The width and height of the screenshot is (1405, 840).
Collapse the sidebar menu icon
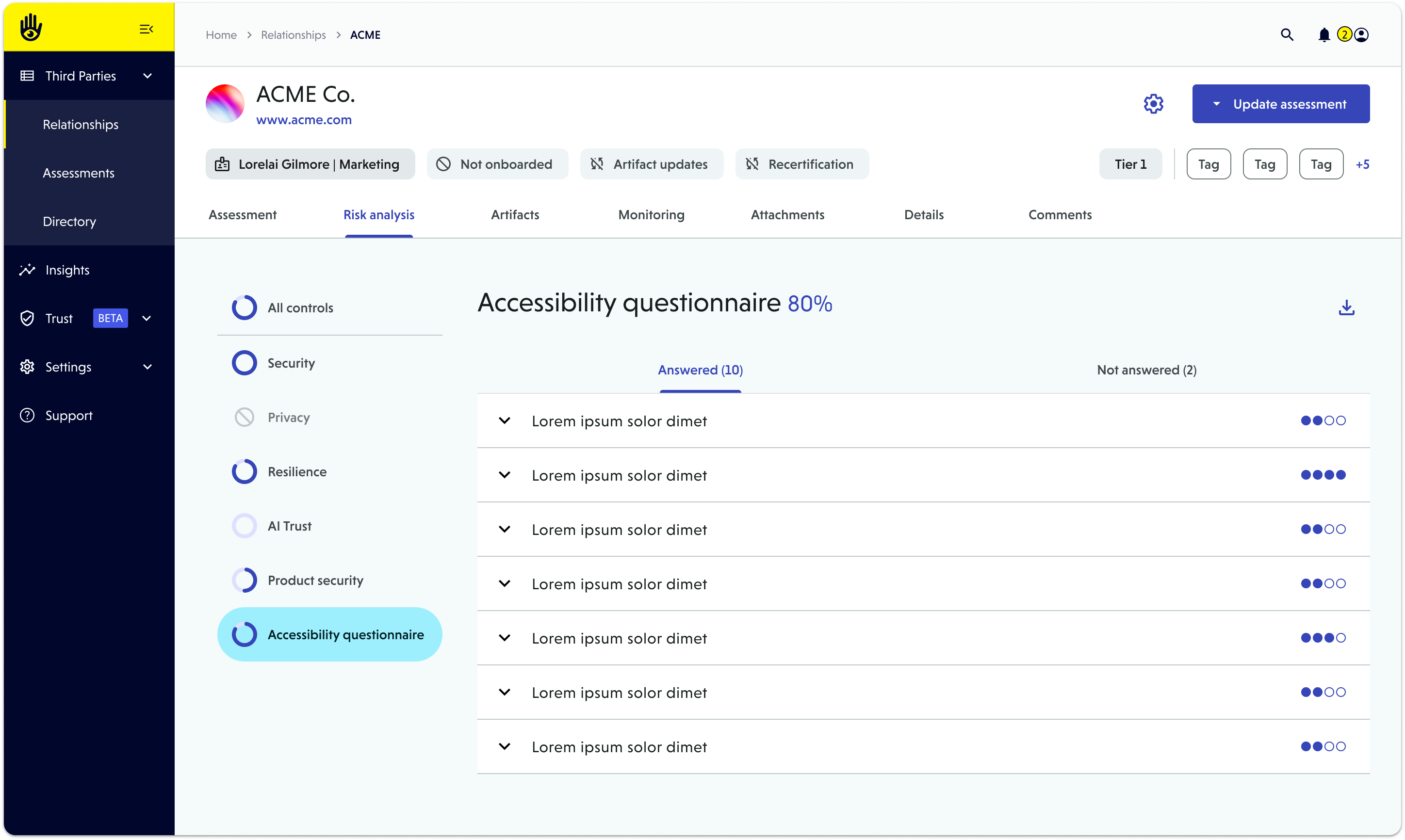(146, 29)
